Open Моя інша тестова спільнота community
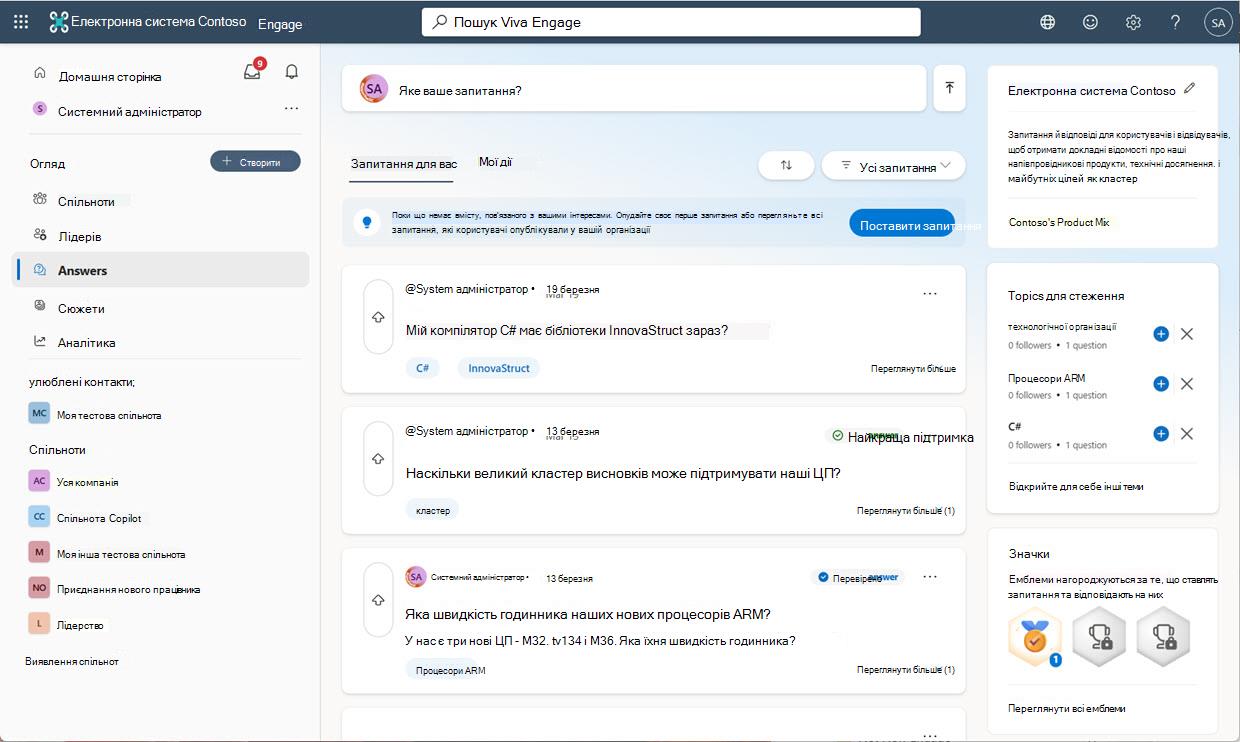The height and width of the screenshot is (742, 1240). click(x=107, y=553)
